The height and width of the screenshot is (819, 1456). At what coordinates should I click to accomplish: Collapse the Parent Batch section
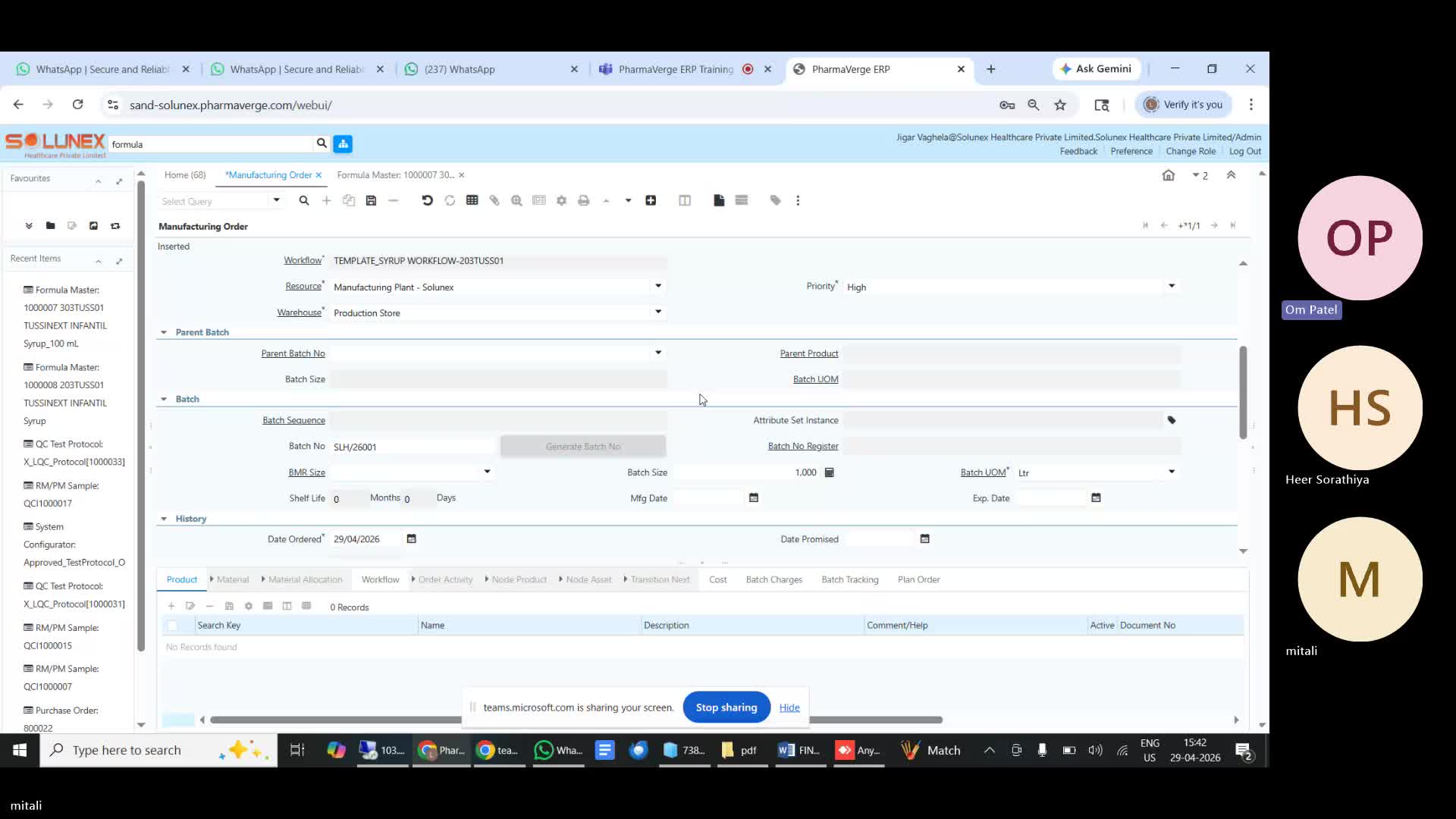[x=164, y=332]
